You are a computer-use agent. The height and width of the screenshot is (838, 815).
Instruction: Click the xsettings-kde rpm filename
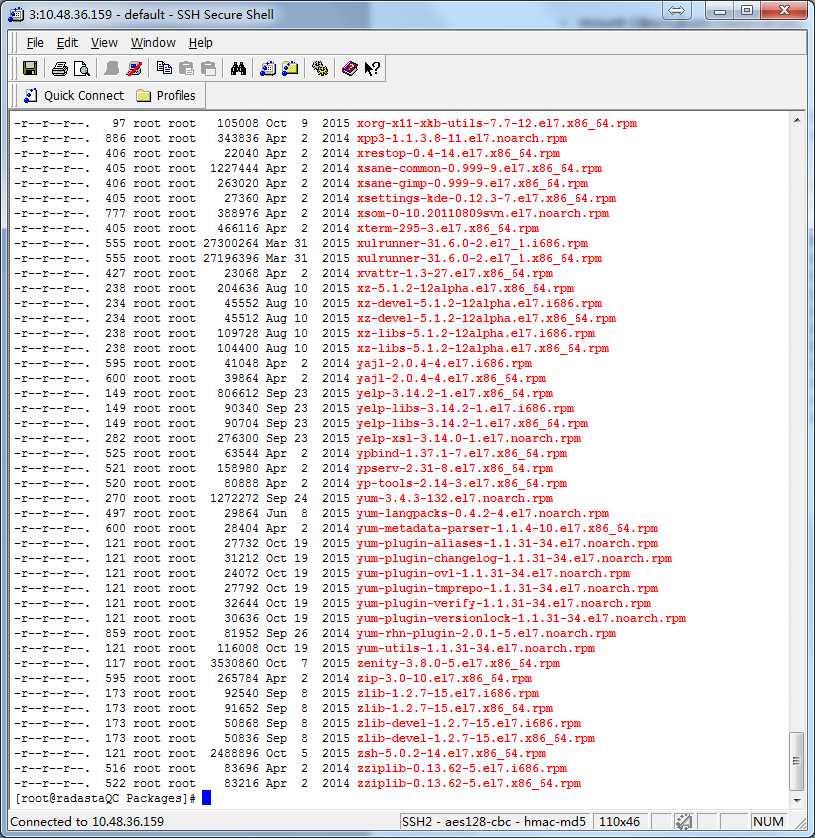(x=486, y=198)
